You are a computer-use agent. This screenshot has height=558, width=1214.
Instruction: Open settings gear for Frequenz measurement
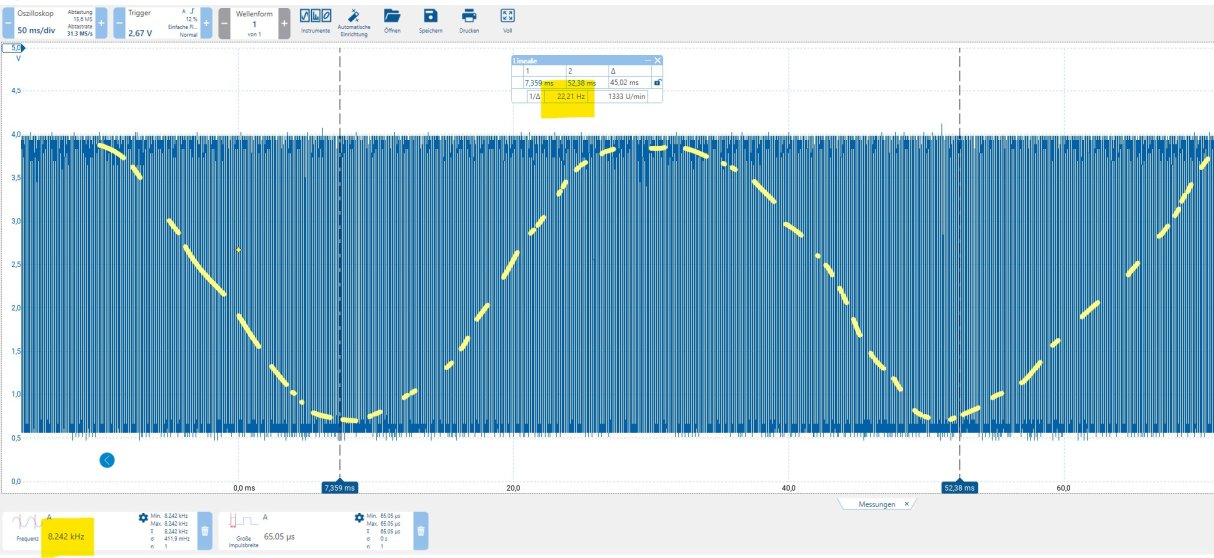[x=143, y=517]
